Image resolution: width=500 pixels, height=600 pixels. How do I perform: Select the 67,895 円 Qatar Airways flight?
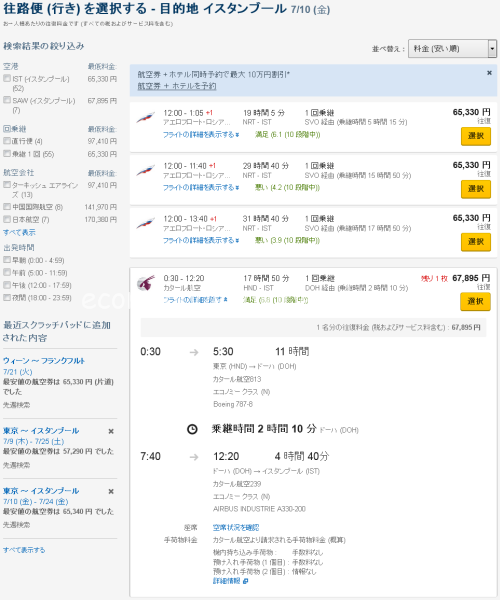476,302
